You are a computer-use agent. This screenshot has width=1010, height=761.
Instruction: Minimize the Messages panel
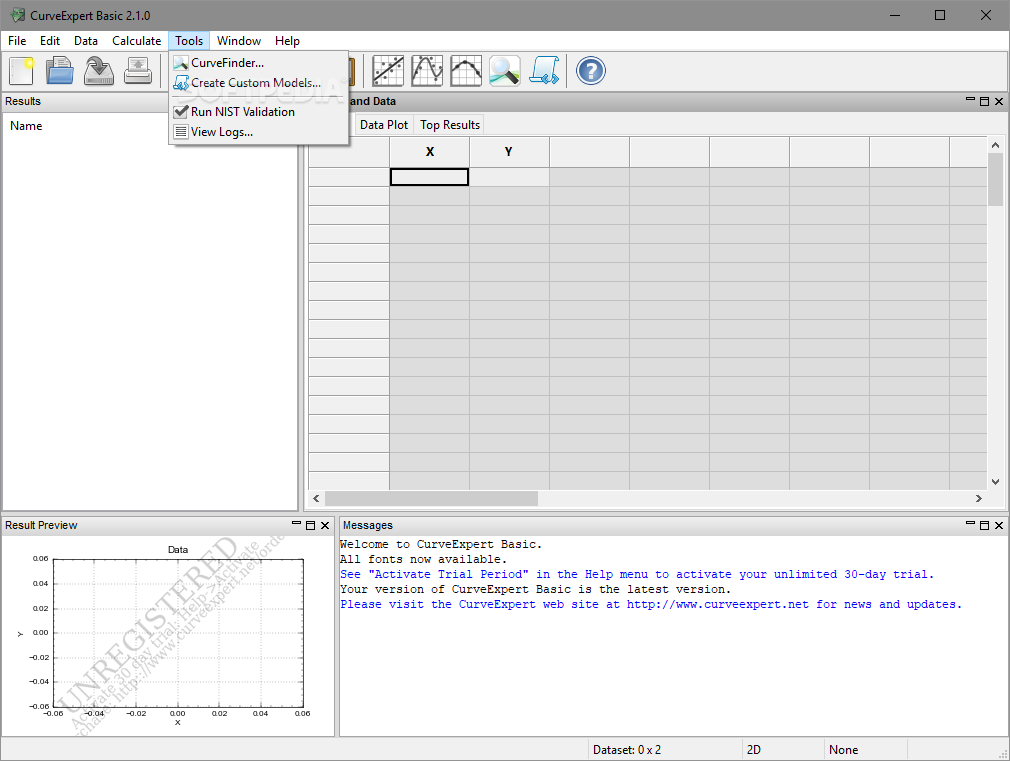click(x=970, y=525)
